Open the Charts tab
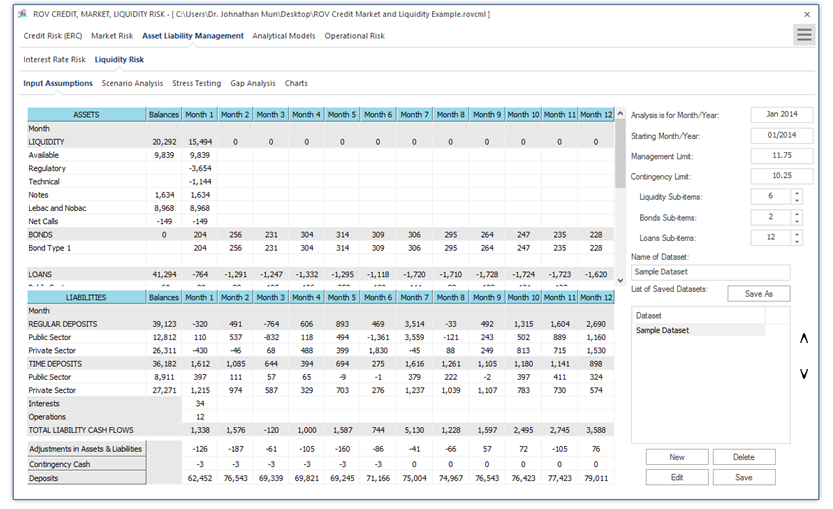The image size is (833, 509). tap(296, 83)
